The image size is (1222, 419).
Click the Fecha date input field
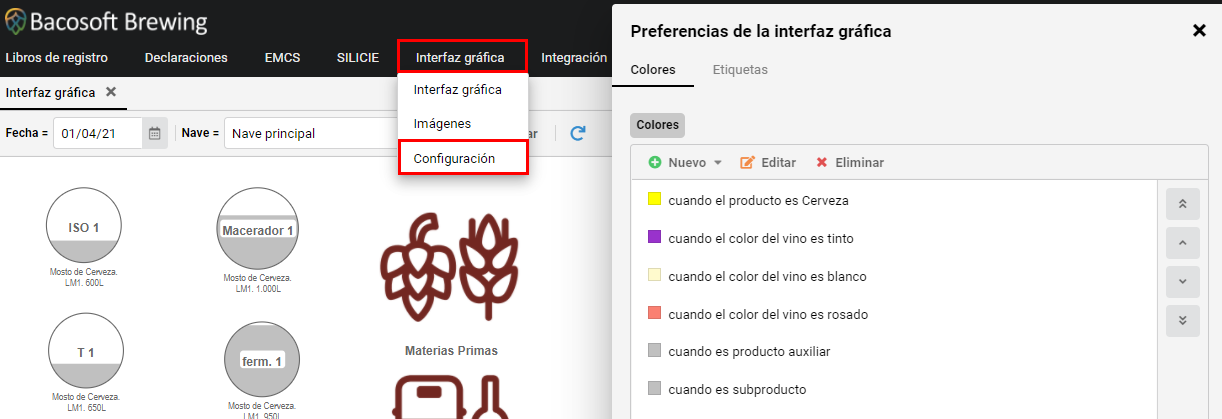point(98,133)
